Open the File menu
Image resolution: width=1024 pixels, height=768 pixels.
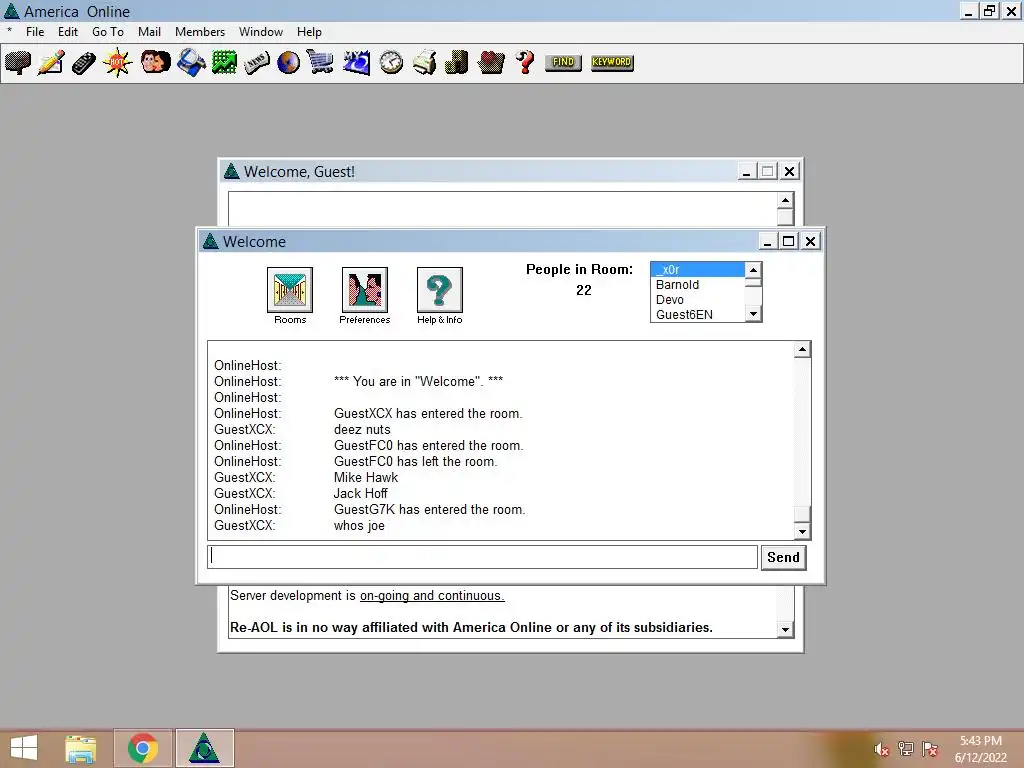35,31
